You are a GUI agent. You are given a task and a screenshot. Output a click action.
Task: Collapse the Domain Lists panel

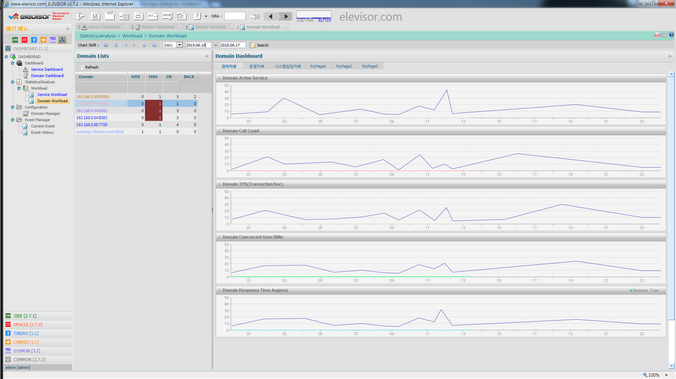click(207, 56)
